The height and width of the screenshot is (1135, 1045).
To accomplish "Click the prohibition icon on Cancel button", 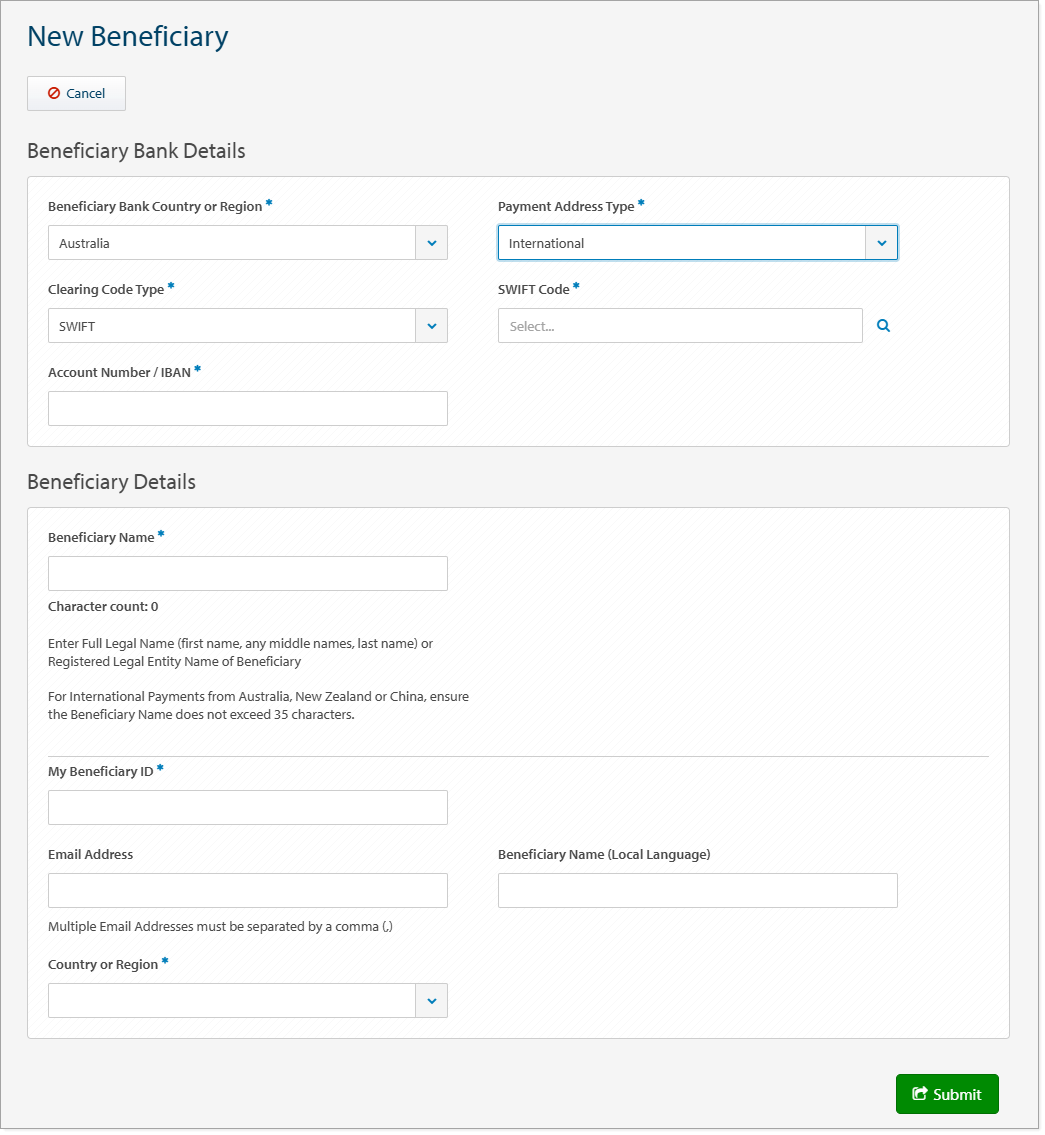I will [52, 93].
